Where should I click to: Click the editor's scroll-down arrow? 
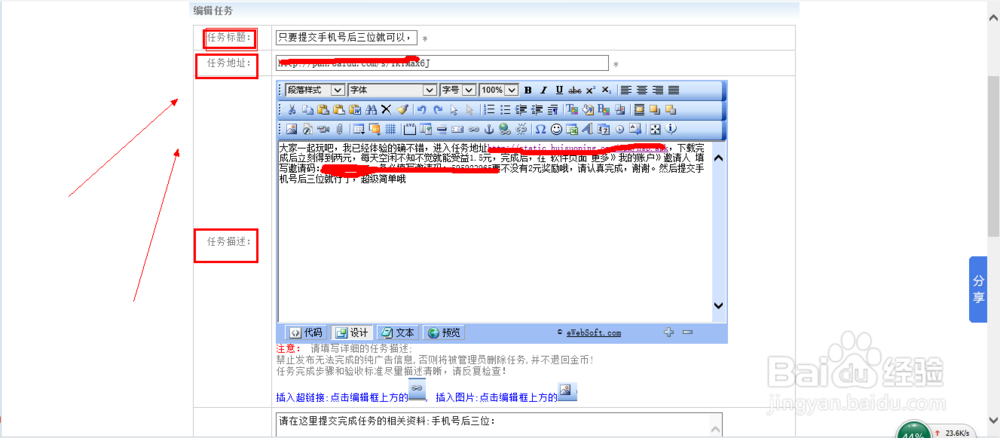pyautogui.click(x=718, y=305)
